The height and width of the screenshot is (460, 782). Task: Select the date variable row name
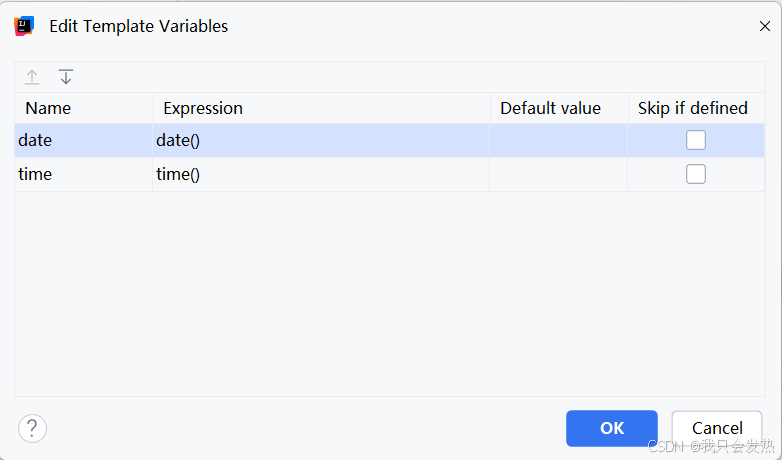coord(35,141)
